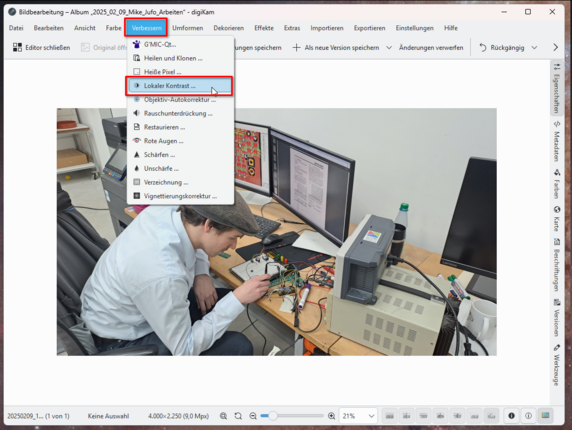Click the Rückgängig undo button

pos(502,48)
